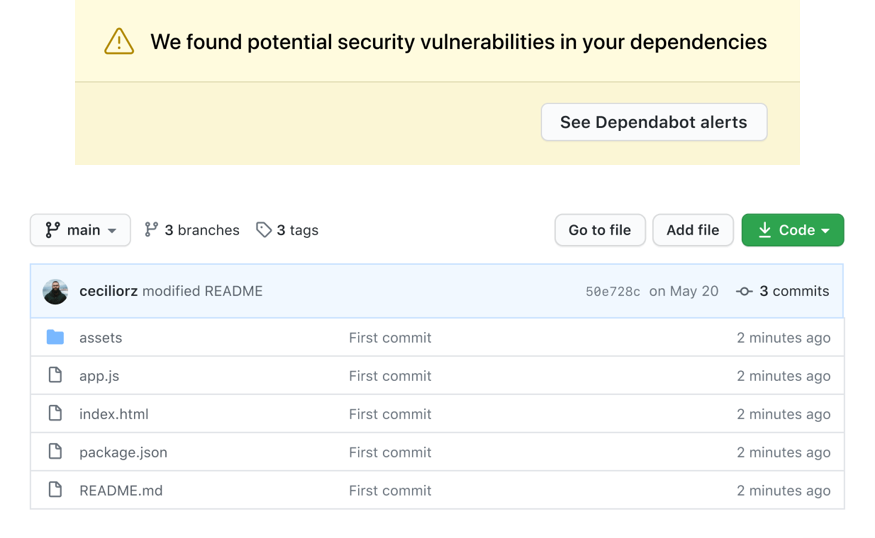Open First commit message for assets
The width and height of the screenshot is (875, 538).
(390, 338)
